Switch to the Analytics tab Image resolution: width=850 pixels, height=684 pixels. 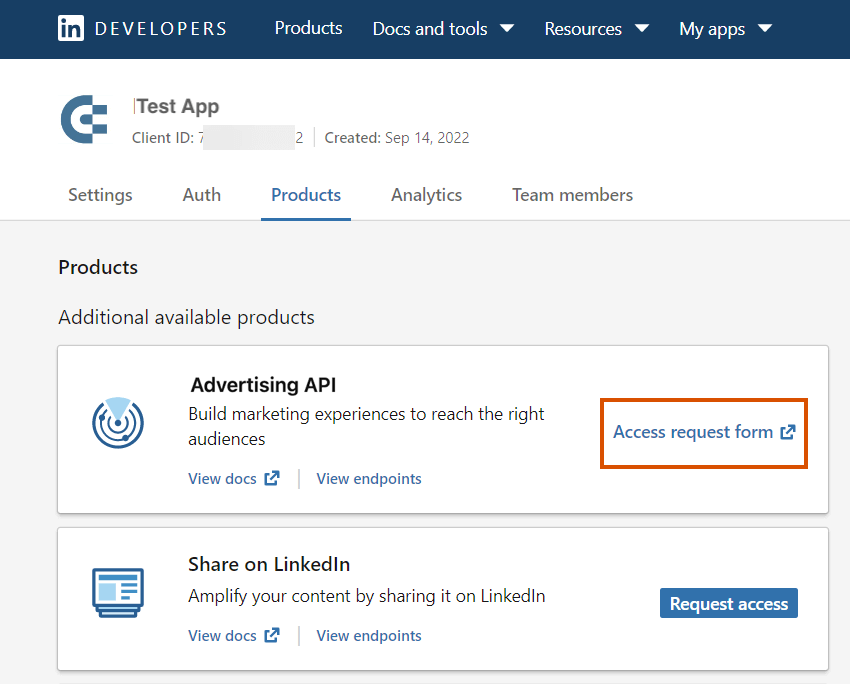[427, 195]
